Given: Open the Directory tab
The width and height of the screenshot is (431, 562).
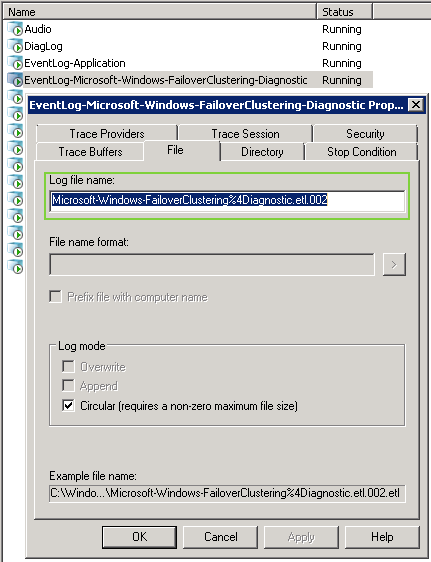Looking at the screenshot, I should click(x=262, y=152).
